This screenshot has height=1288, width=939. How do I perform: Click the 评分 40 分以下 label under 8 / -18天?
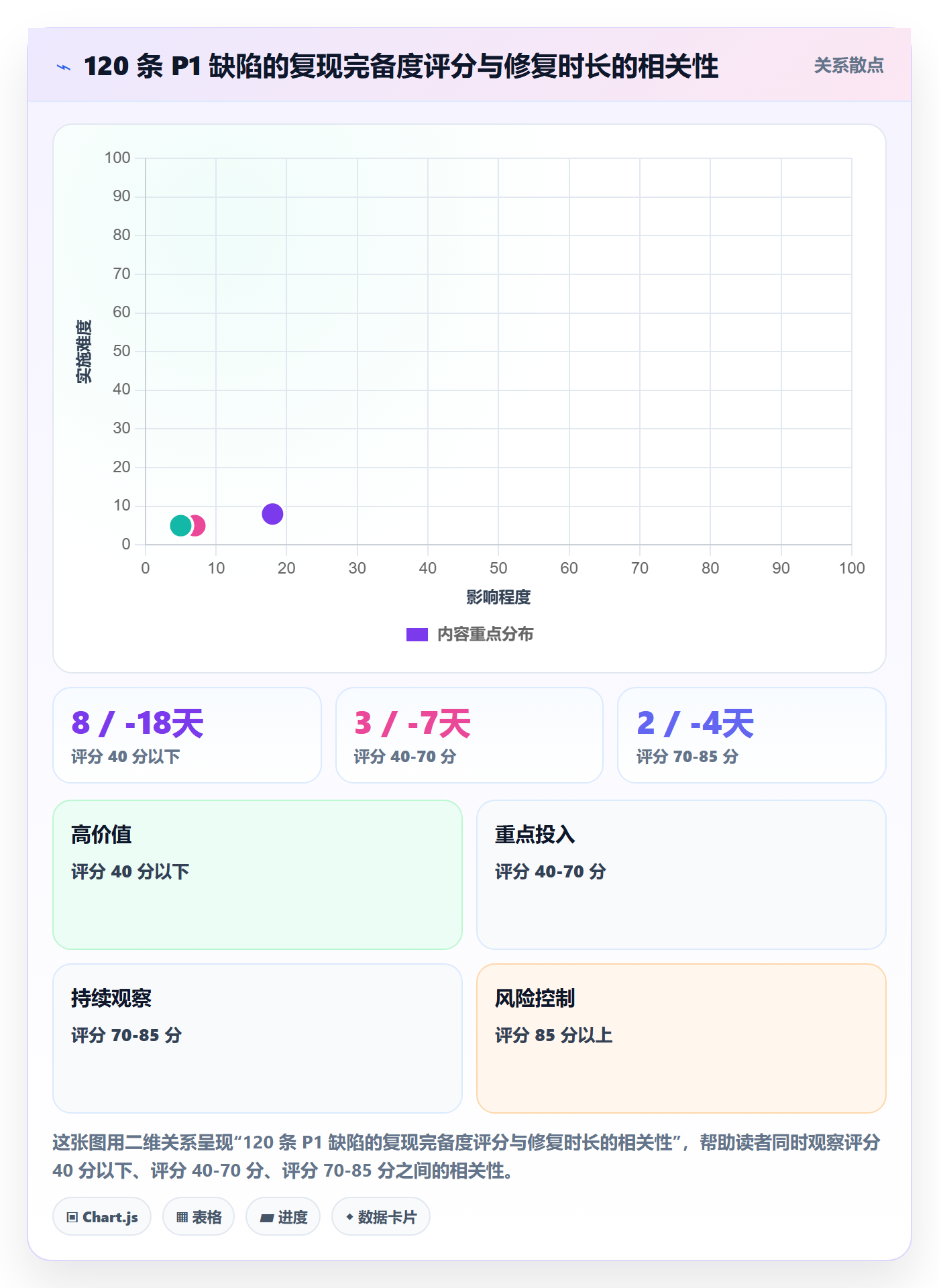(x=126, y=757)
